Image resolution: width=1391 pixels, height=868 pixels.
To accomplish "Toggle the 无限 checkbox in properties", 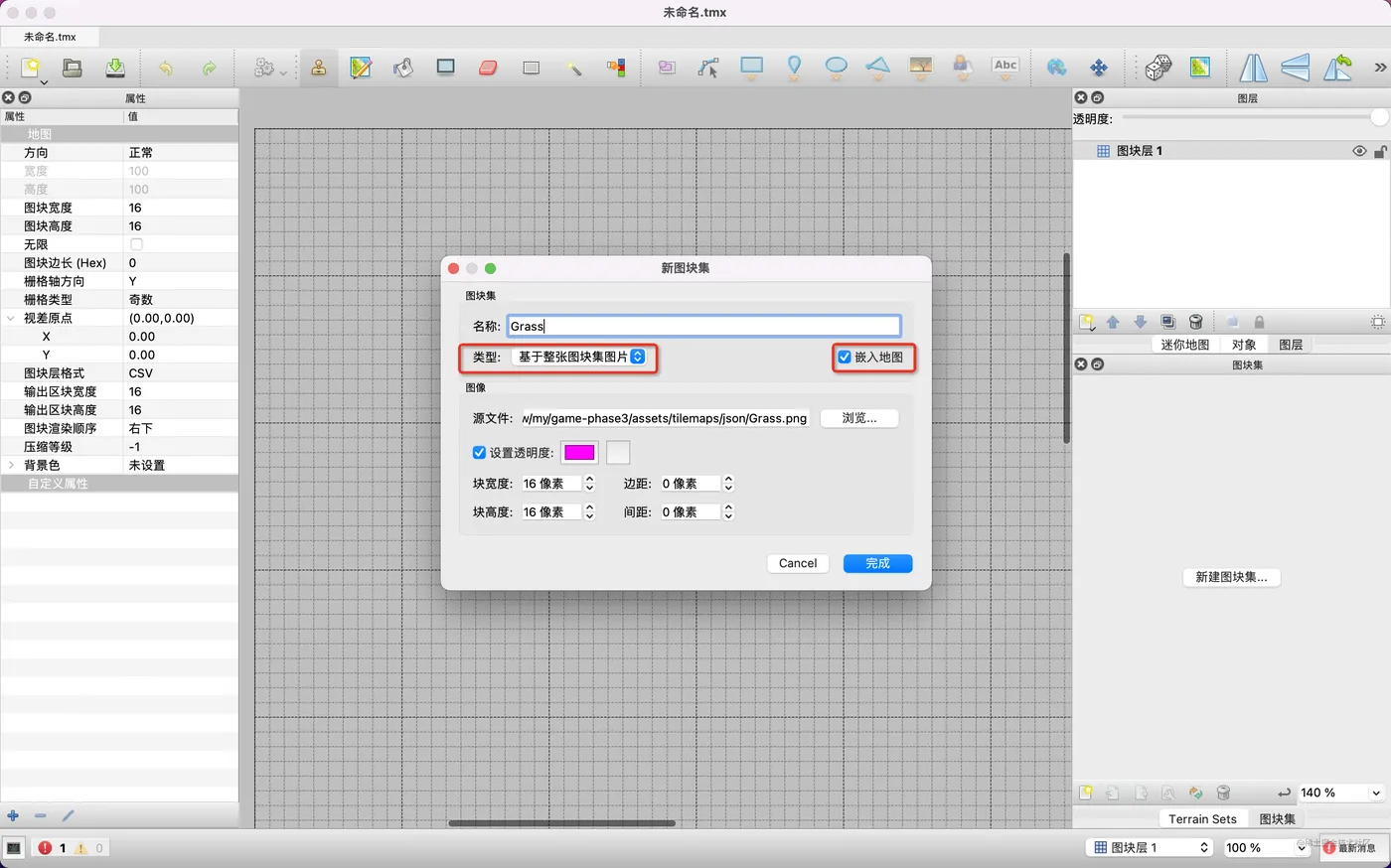I will click(136, 244).
